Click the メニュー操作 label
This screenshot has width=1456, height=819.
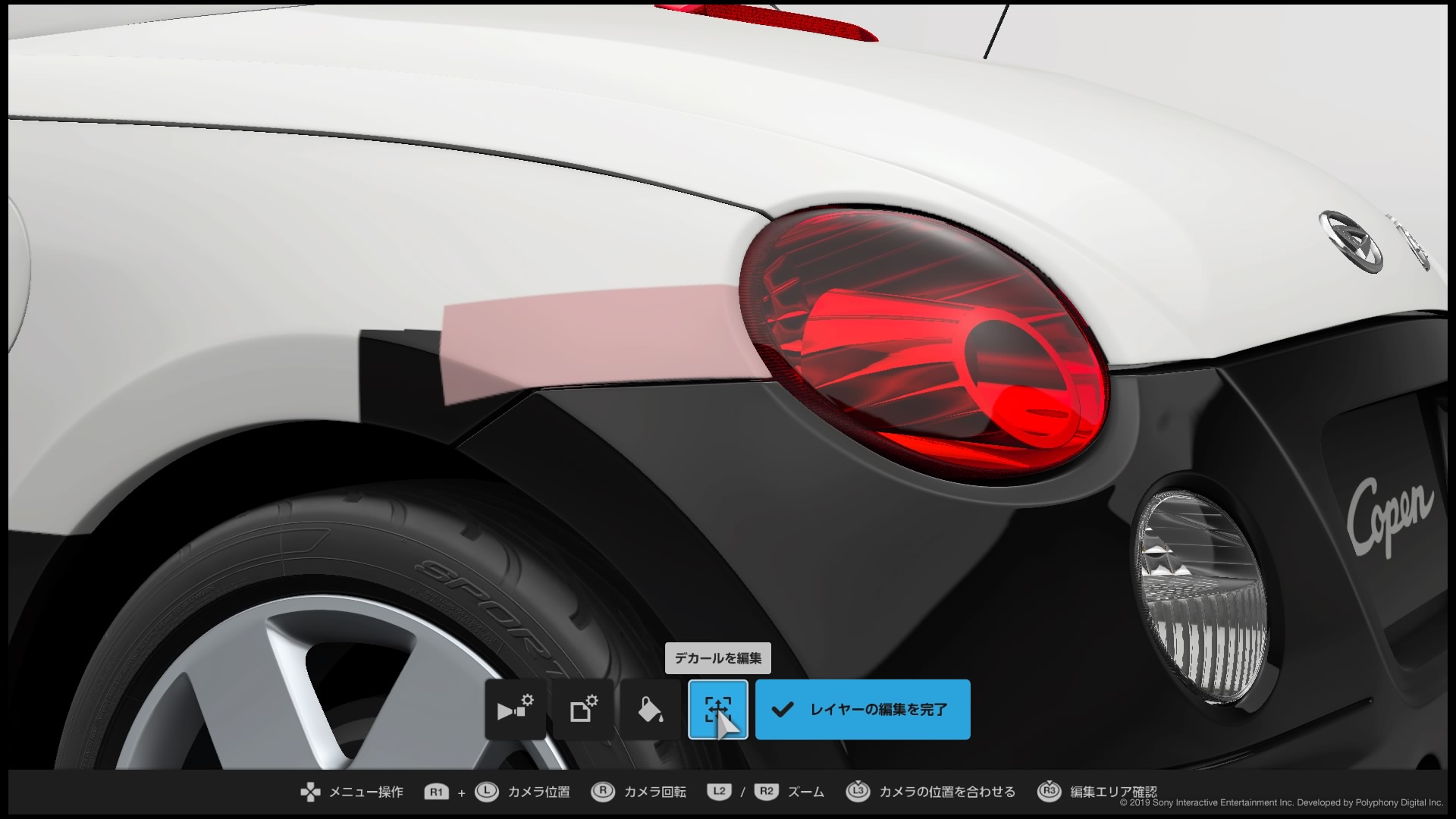[x=366, y=792]
